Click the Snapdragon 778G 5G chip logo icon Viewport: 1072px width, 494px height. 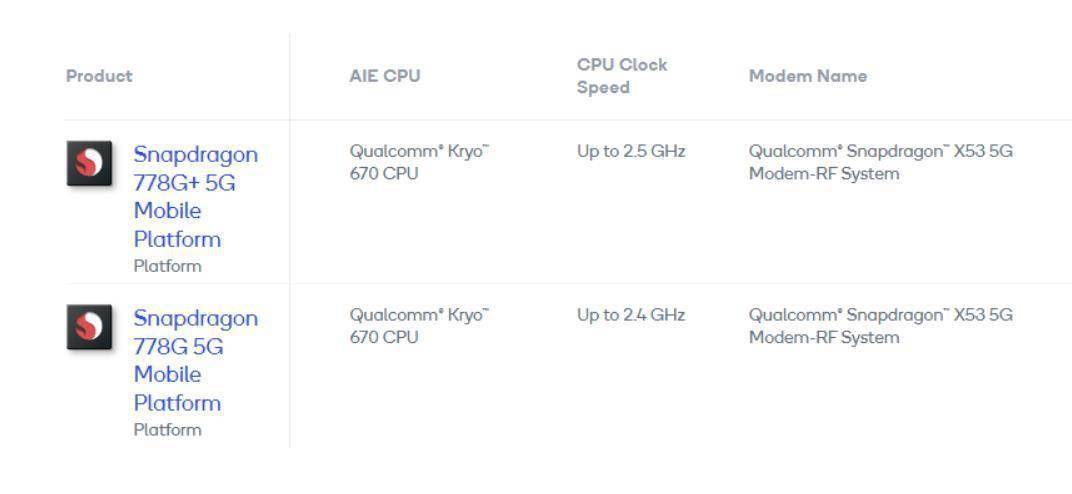pos(89,327)
